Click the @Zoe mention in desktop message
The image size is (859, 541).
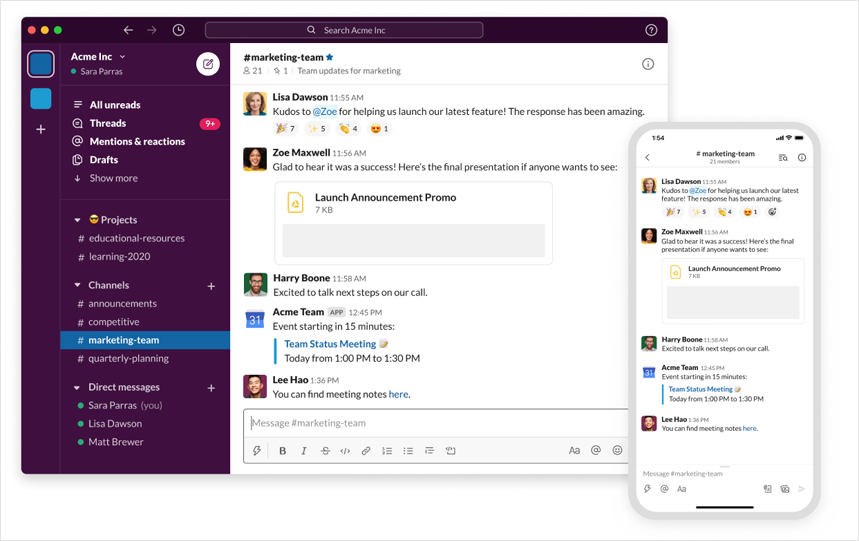pos(325,111)
